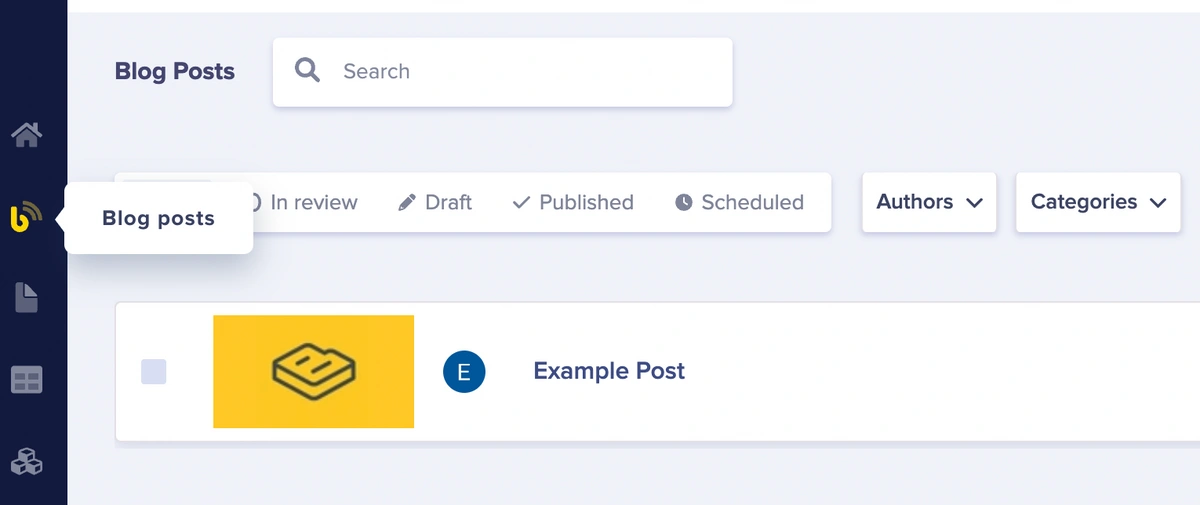Open the stacked cubes icon in sidebar
The height and width of the screenshot is (505, 1200).
tap(26, 461)
